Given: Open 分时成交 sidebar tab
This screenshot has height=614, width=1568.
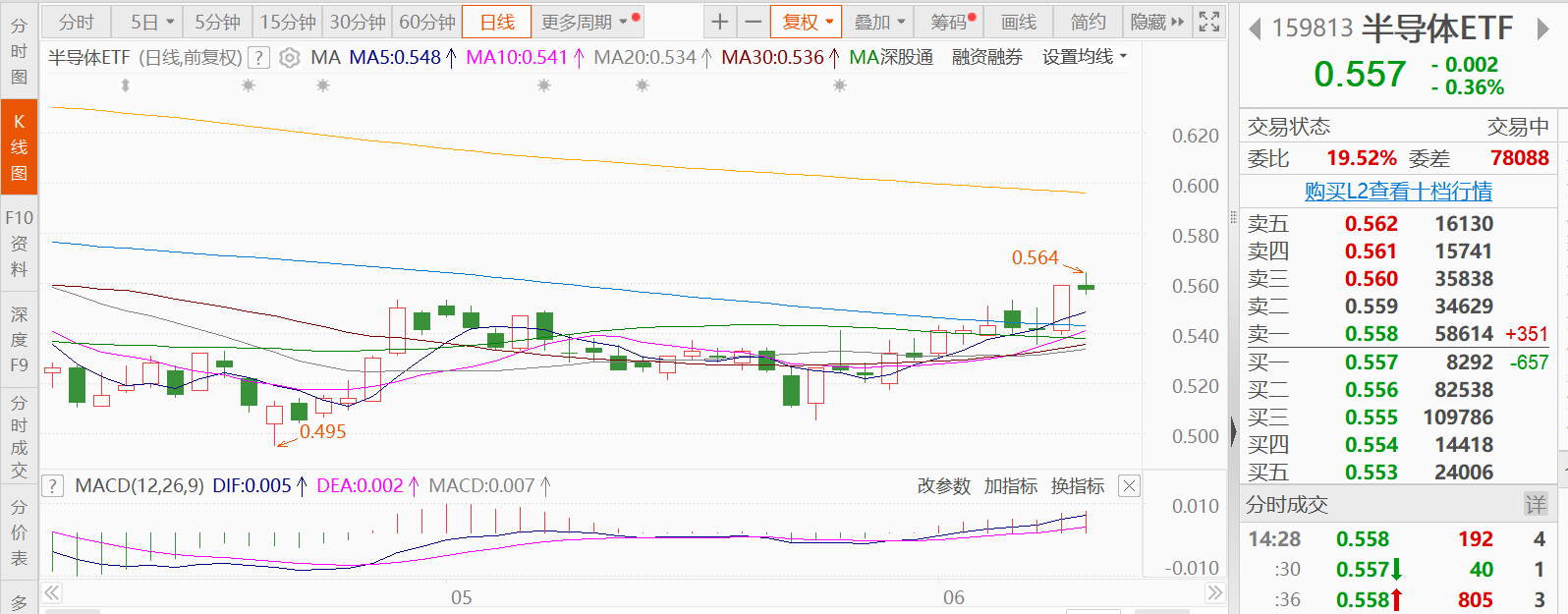Looking at the screenshot, I should point(19,437).
